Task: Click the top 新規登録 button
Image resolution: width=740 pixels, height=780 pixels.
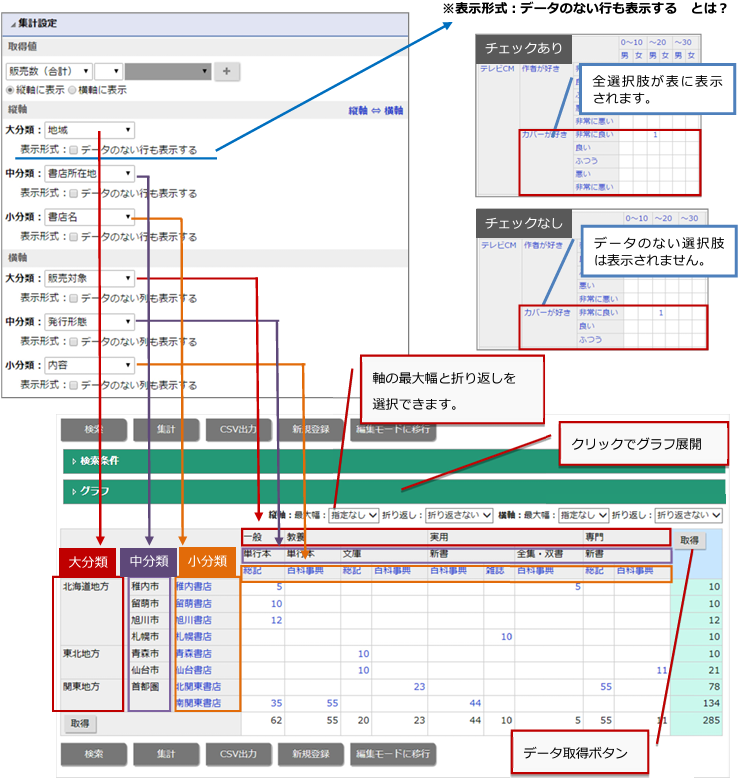Action: pyautogui.click(x=311, y=430)
